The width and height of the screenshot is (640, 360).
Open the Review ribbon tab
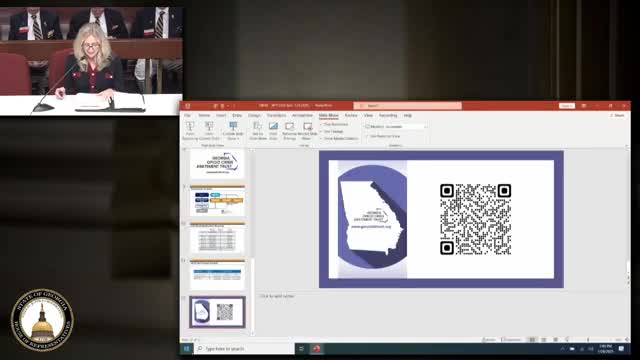[351, 116]
